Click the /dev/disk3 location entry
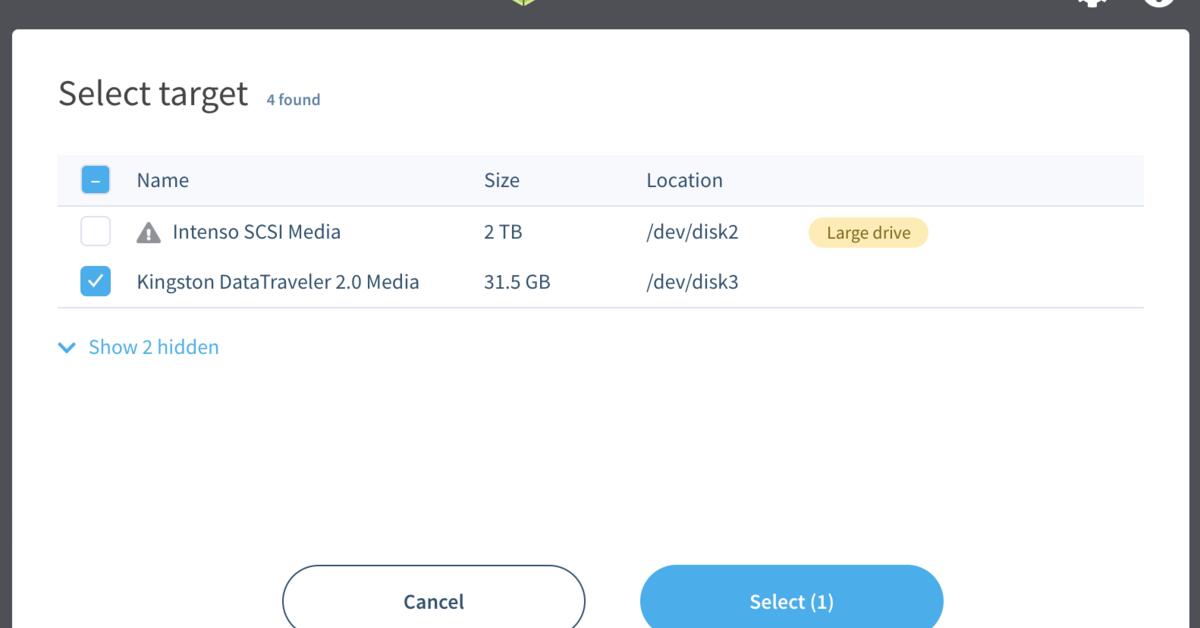Image resolution: width=1200 pixels, height=628 pixels. pos(692,282)
